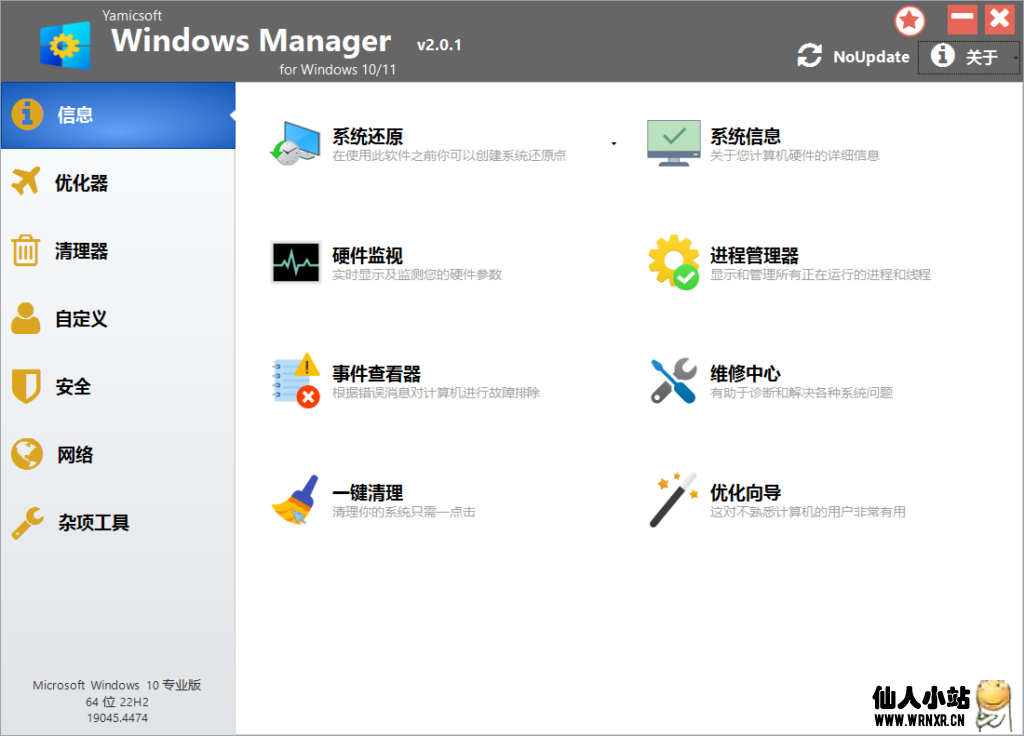Click the 优化器 airplane icon
Viewport: 1024px width, 736px height.
pos(26,182)
